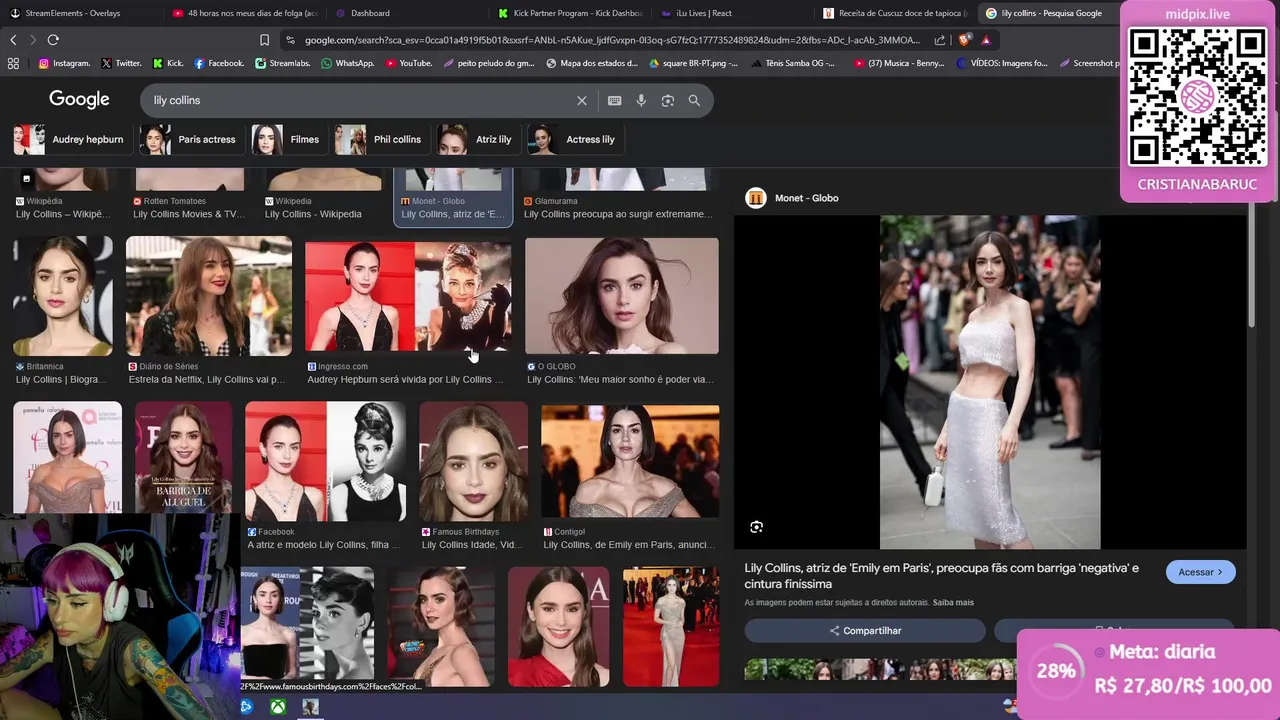
Task: Open Google Lens search by image icon
Action: (x=668, y=100)
